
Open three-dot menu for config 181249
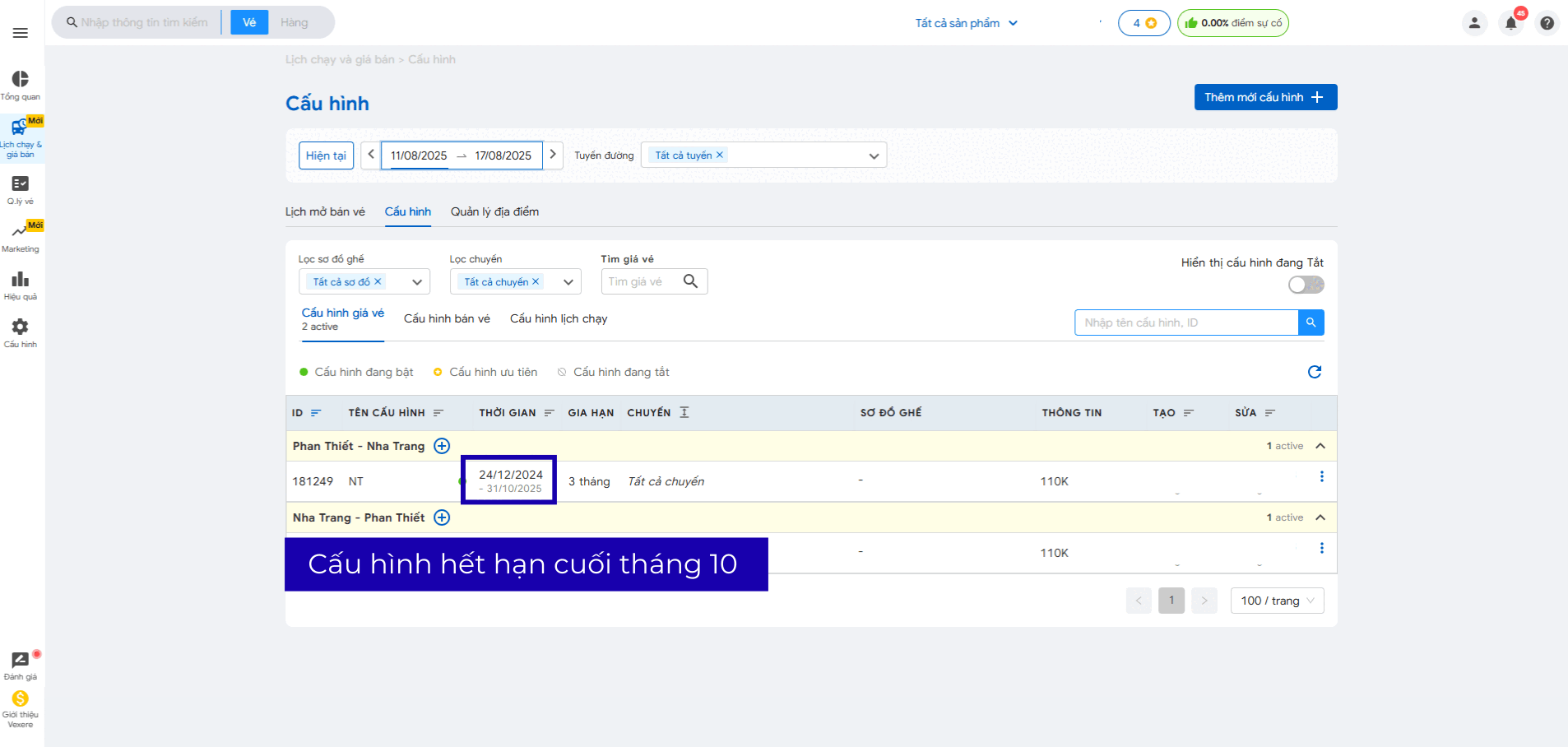pos(1321,477)
